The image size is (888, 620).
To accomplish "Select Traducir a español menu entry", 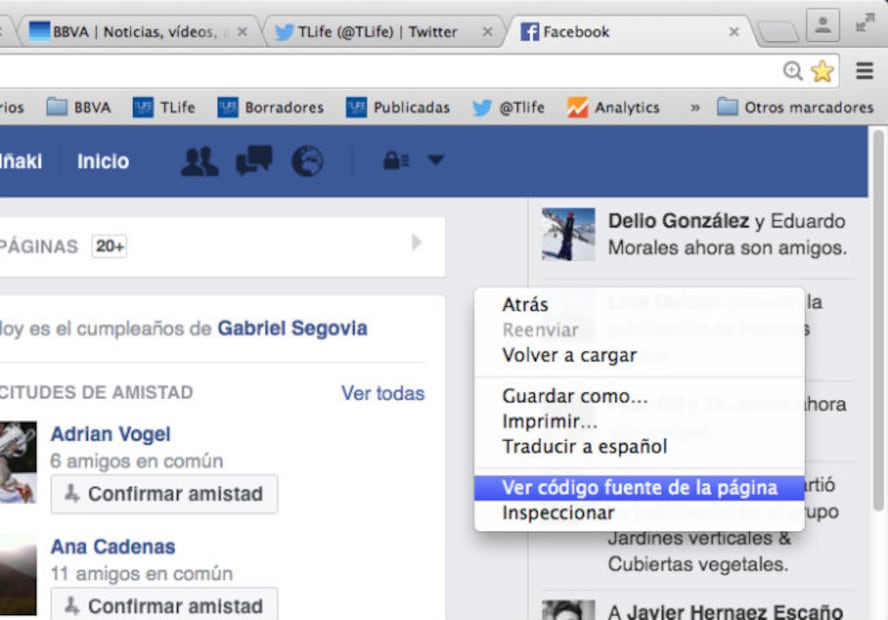I will pyautogui.click(x=584, y=447).
